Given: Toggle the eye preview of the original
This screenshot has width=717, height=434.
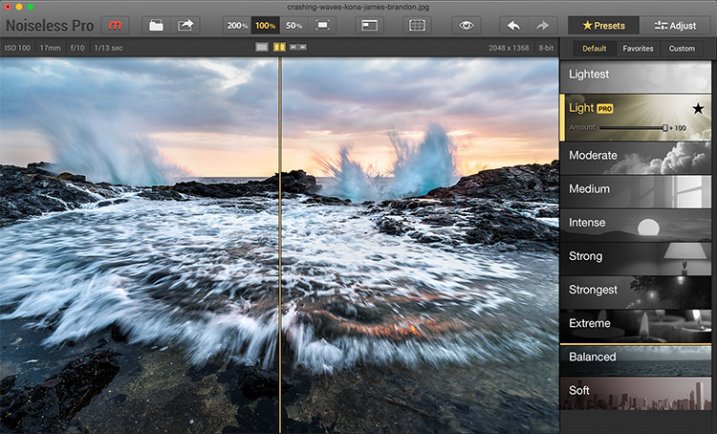Looking at the screenshot, I should [466, 25].
